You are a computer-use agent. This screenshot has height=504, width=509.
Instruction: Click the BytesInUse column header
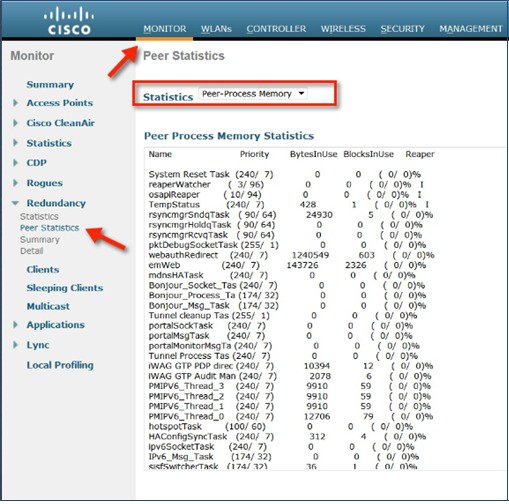click(313, 154)
